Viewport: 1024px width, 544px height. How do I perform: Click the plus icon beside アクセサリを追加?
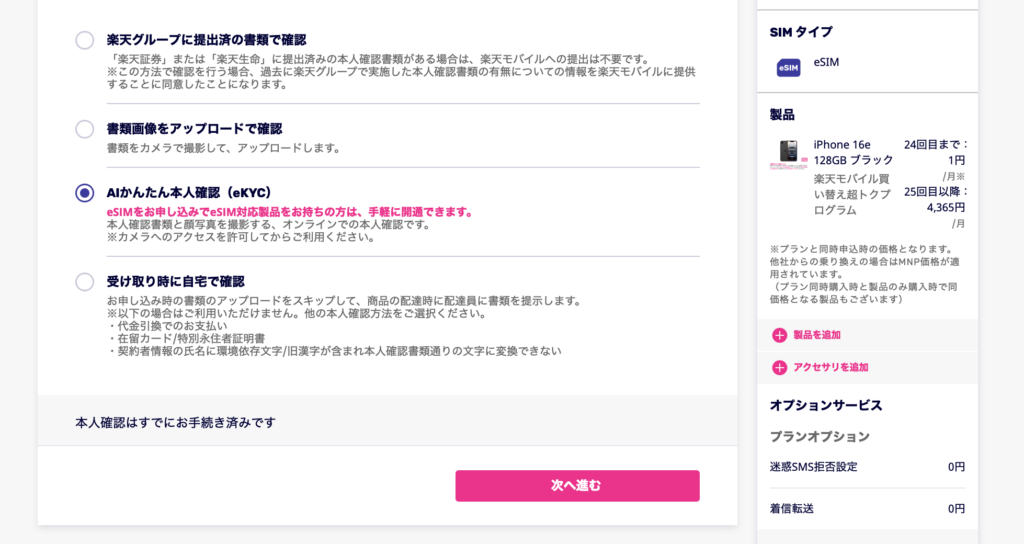(x=779, y=367)
